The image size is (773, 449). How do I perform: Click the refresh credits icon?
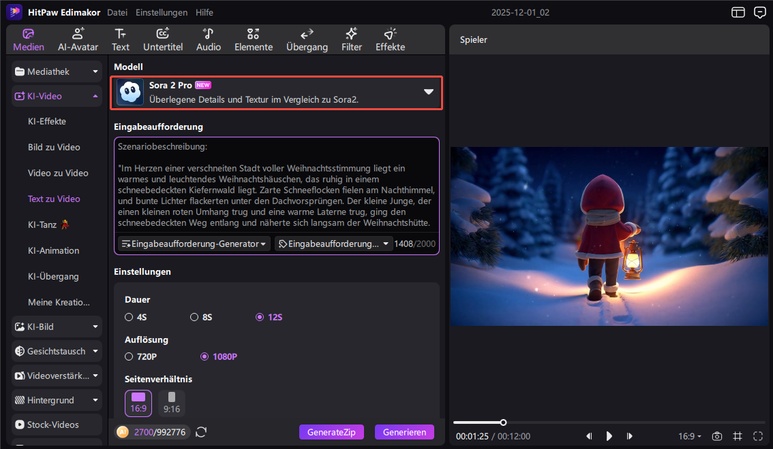[201, 432]
